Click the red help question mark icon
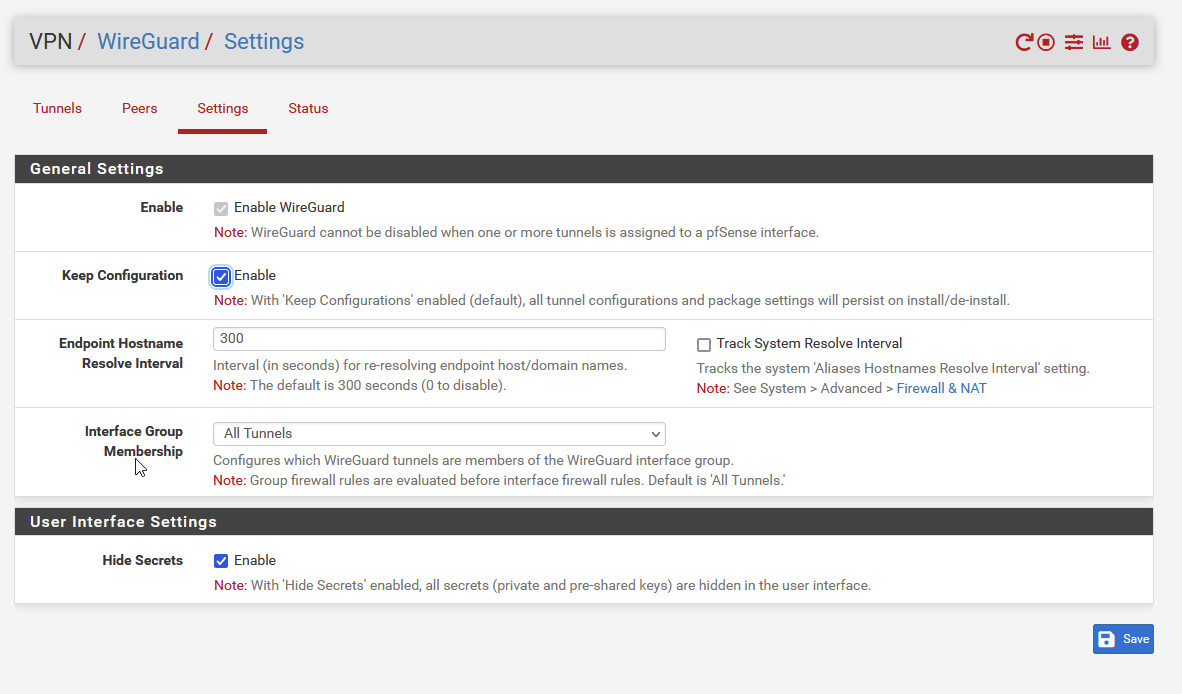This screenshot has width=1182, height=694. tap(1130, 42)
